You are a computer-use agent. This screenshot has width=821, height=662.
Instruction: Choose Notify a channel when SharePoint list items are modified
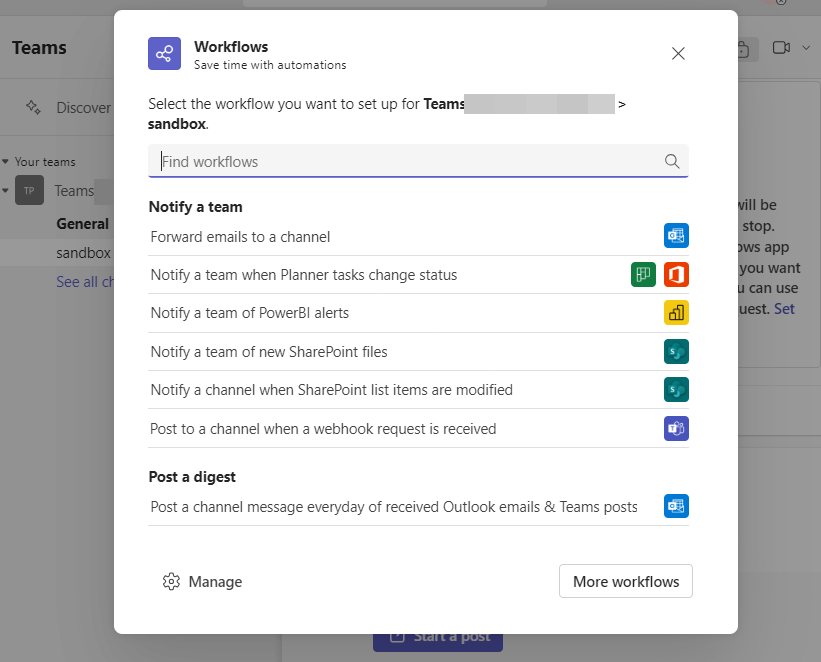418,390
